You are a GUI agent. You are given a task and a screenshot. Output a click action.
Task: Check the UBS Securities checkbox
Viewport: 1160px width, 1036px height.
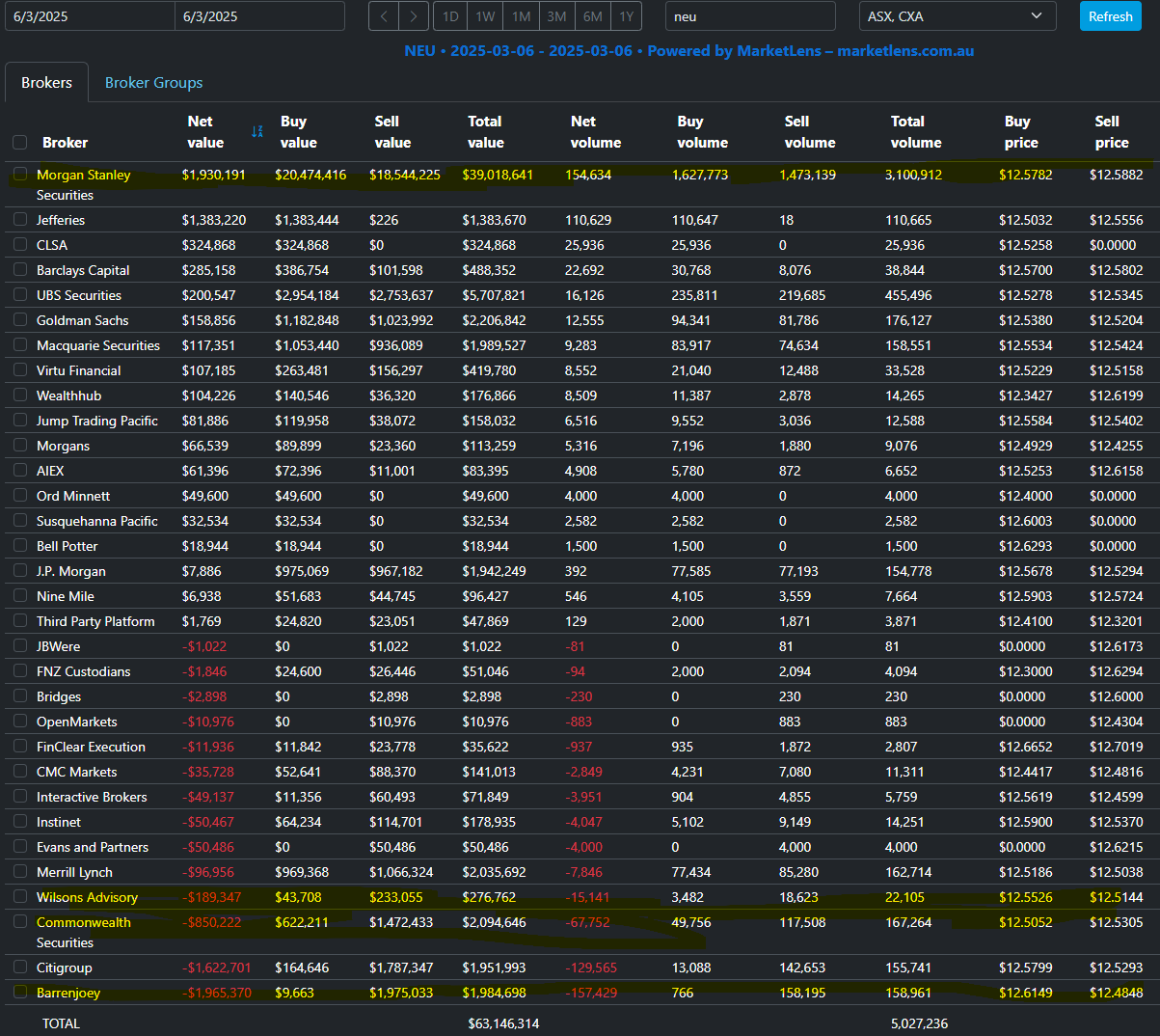click(x=20, y=295)
